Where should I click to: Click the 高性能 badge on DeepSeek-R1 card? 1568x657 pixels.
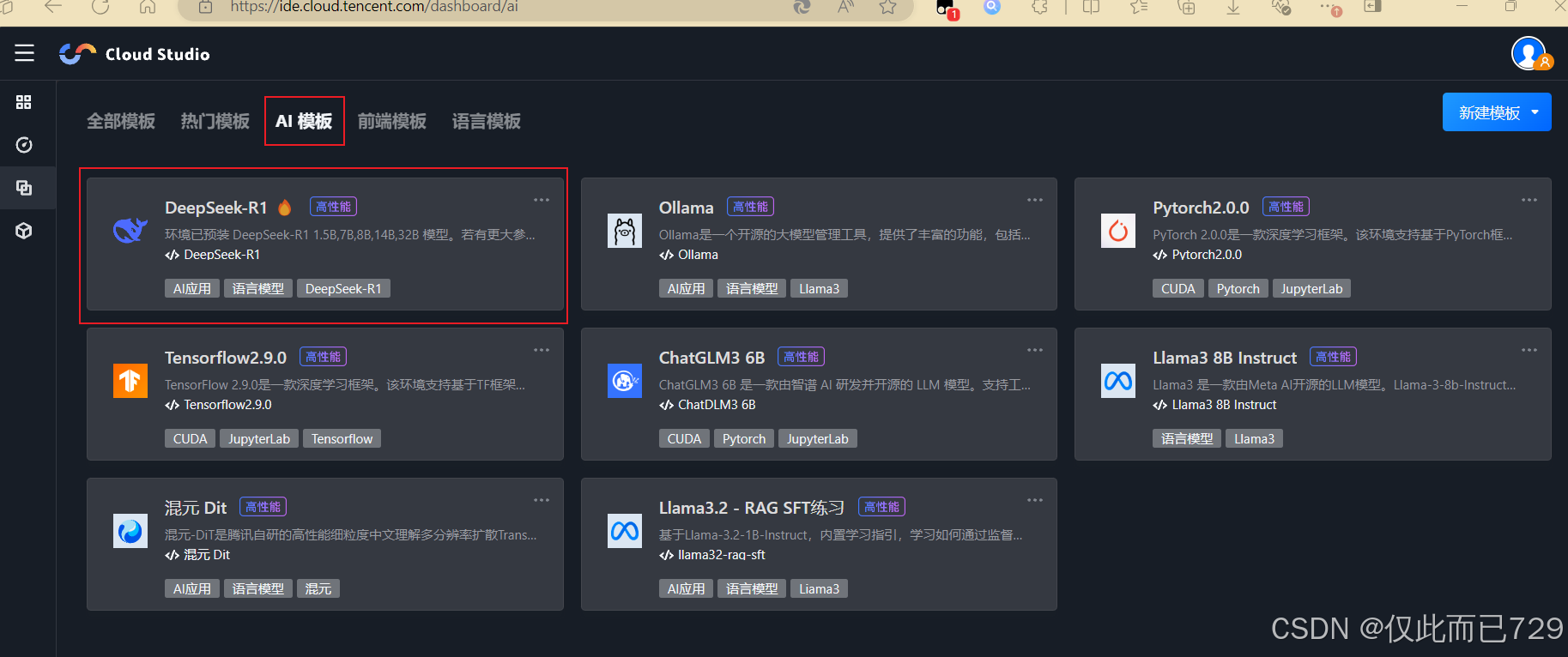click(333, 207)
